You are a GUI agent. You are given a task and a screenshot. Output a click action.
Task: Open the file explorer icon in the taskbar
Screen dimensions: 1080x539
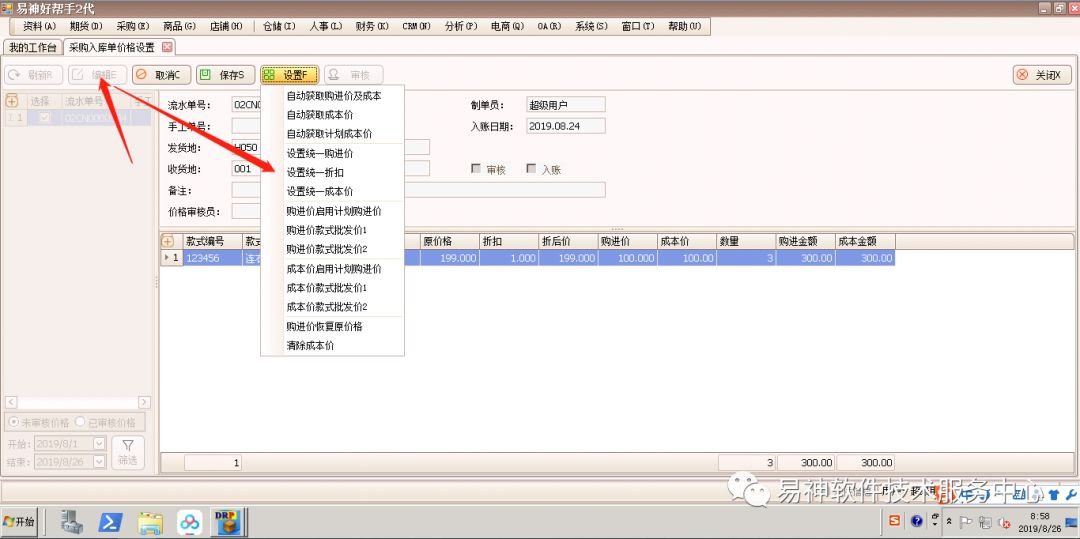click(149, 521)
